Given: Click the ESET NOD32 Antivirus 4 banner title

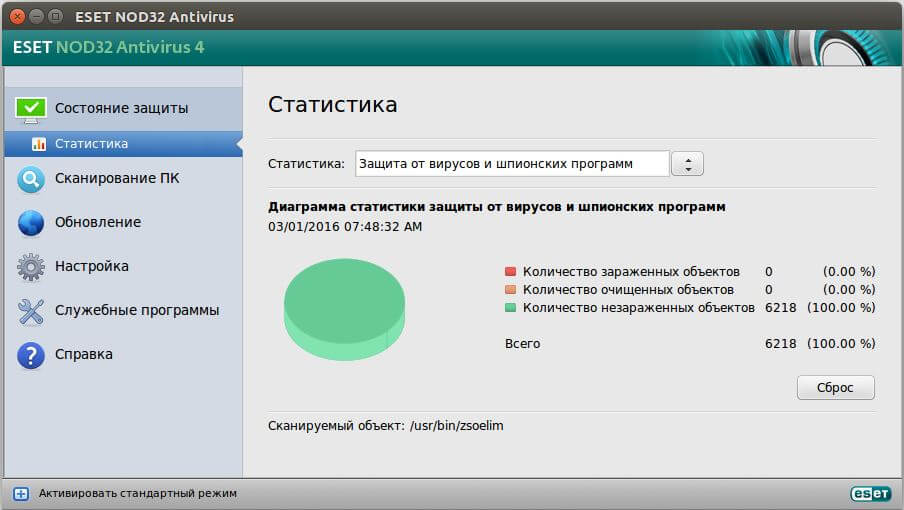Looking at the screenshot, I should tap(108, 47).
